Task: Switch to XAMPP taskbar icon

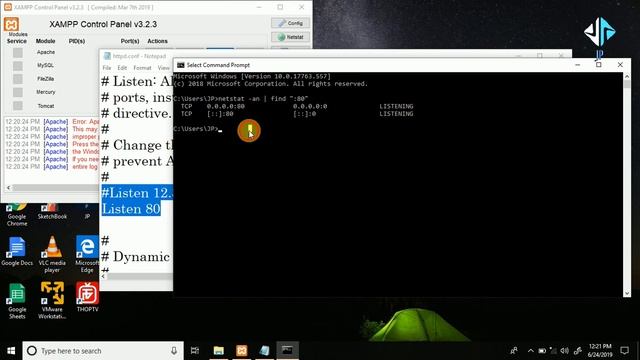Action: pyautogui.click(x=242, y=351)
